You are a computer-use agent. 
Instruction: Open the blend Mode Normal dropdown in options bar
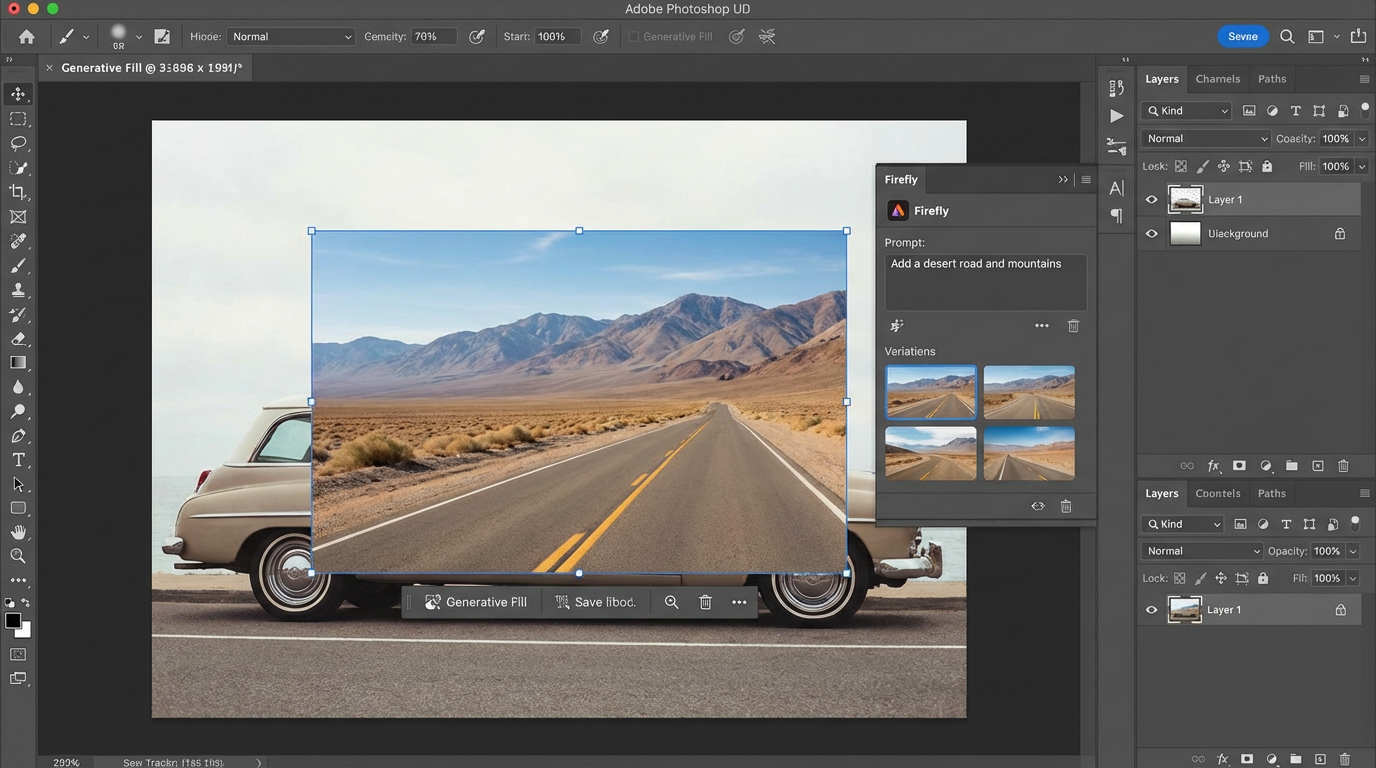291,37
